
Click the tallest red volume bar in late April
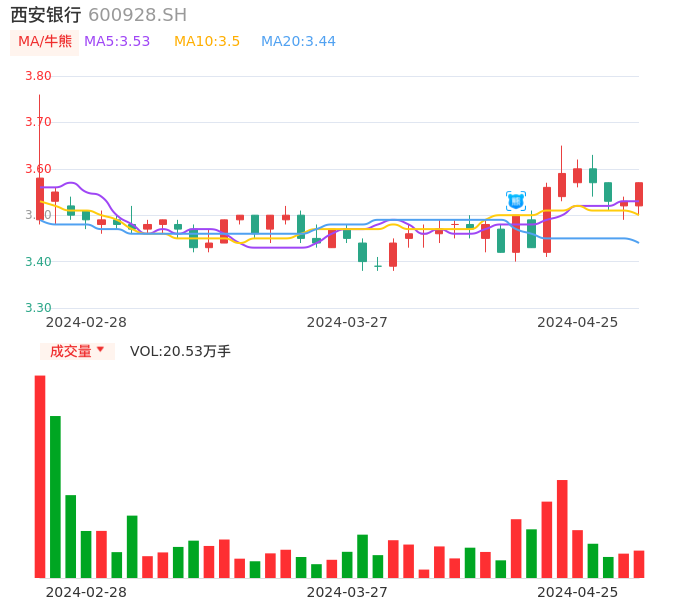click(562, 529)
